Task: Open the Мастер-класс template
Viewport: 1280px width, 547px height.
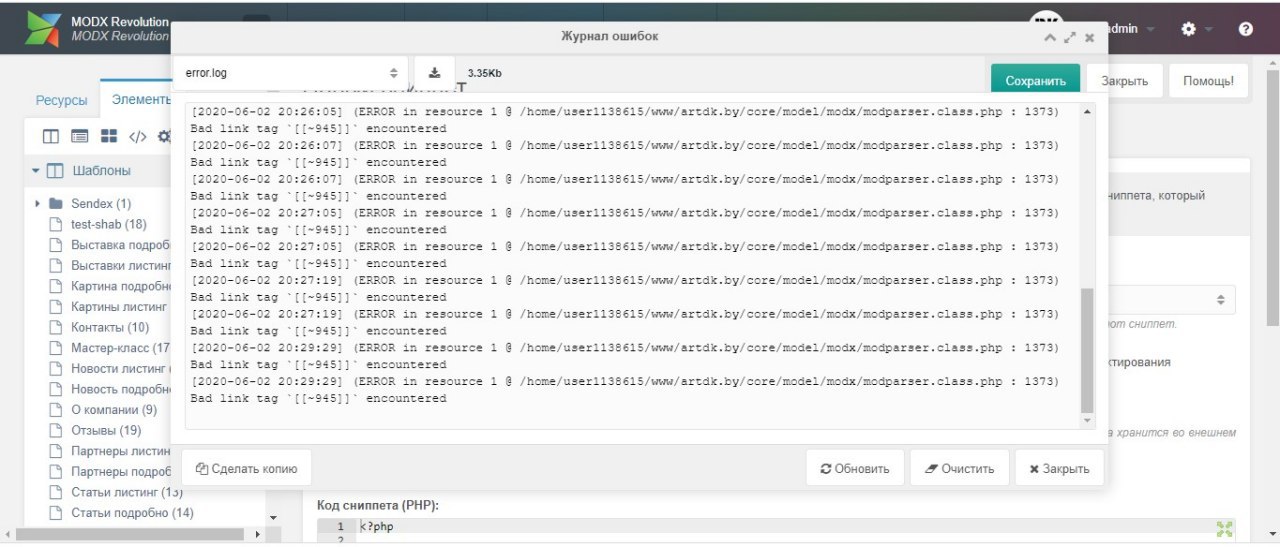Action: click(x=121, y=348)
